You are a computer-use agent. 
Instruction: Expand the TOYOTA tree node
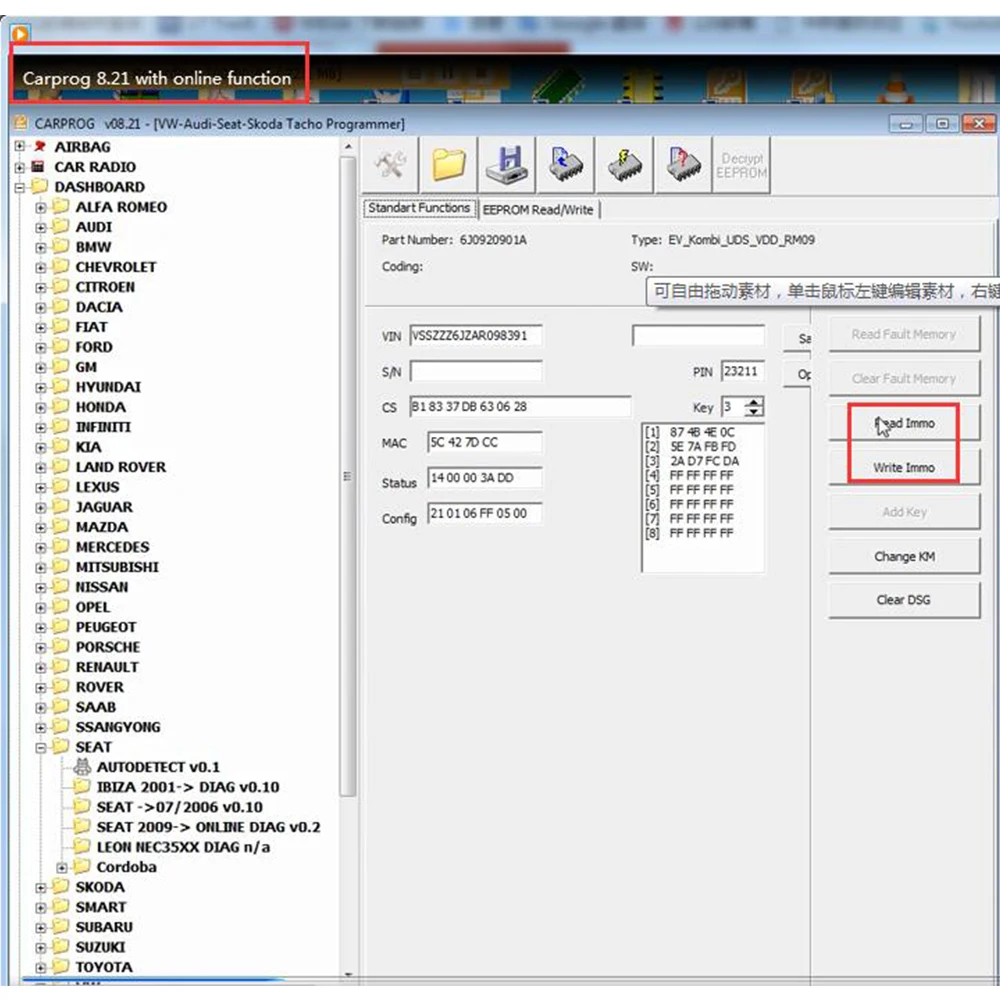[x=41, y=967]
